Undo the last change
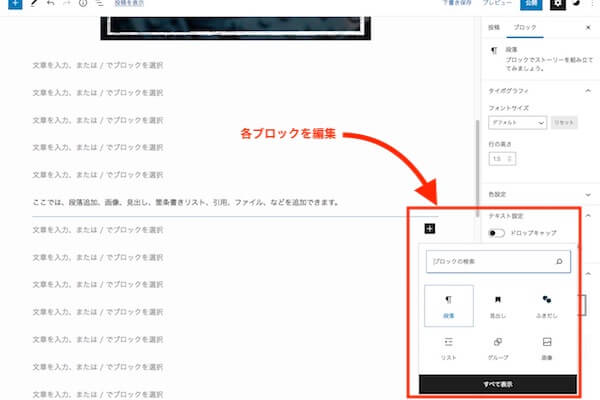 tap(51, 3)
